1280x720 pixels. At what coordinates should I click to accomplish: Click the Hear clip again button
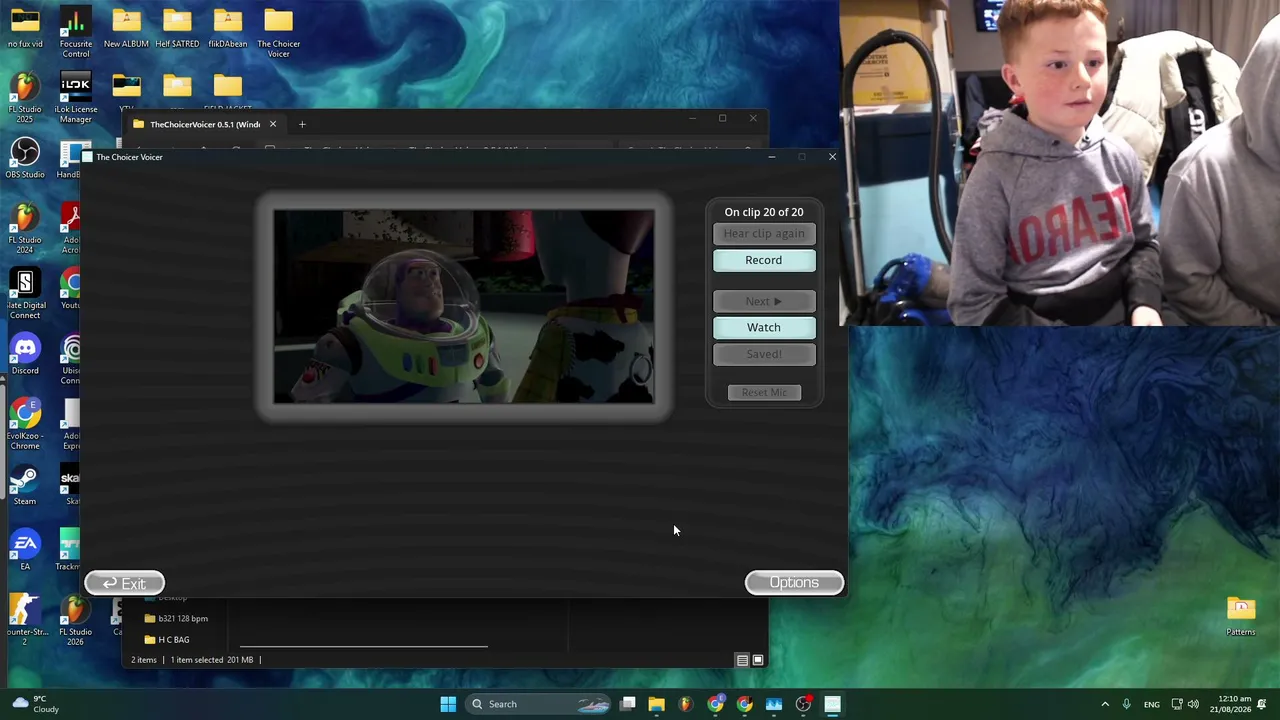764,234
